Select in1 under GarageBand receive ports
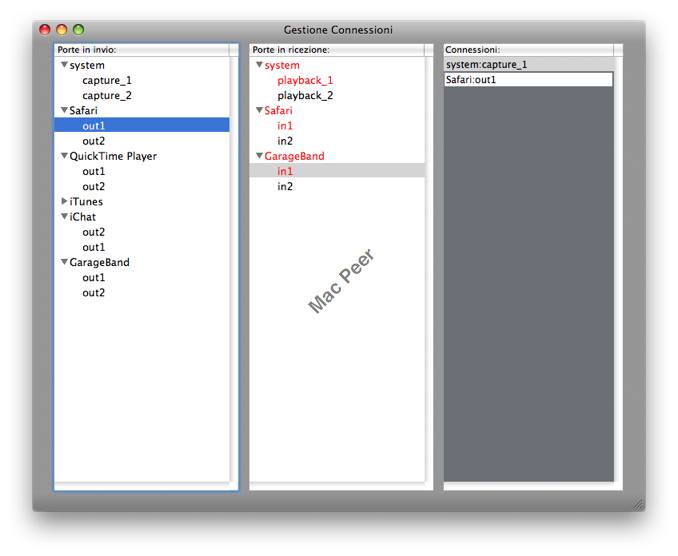The image size is (678, 556). (337, 171)
